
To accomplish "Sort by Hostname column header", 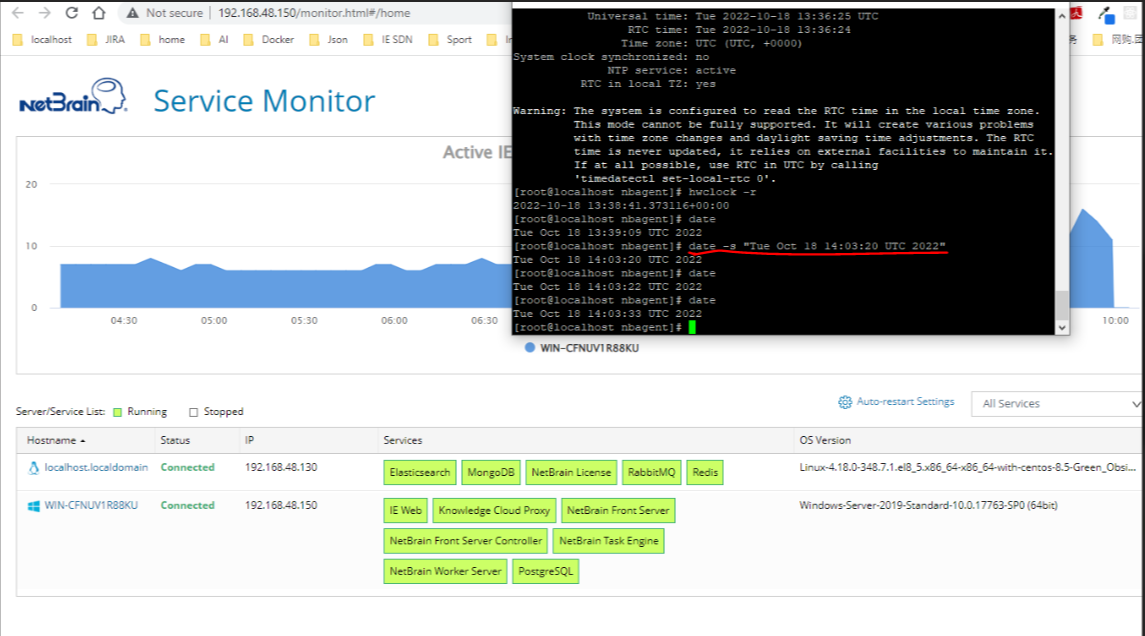I will 55,440.
